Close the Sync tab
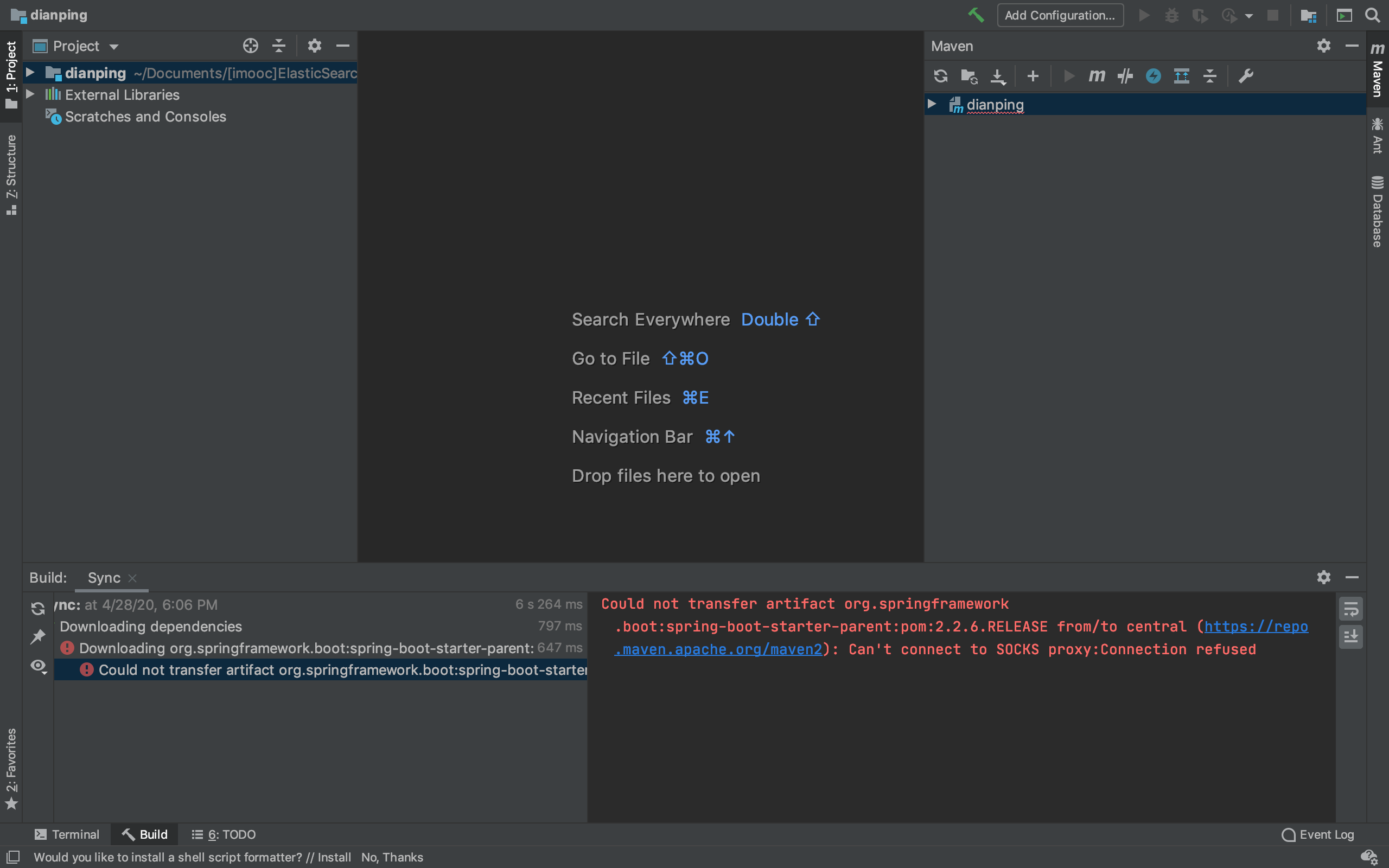This screenshot has width=1389, height=868. point(132,578)
